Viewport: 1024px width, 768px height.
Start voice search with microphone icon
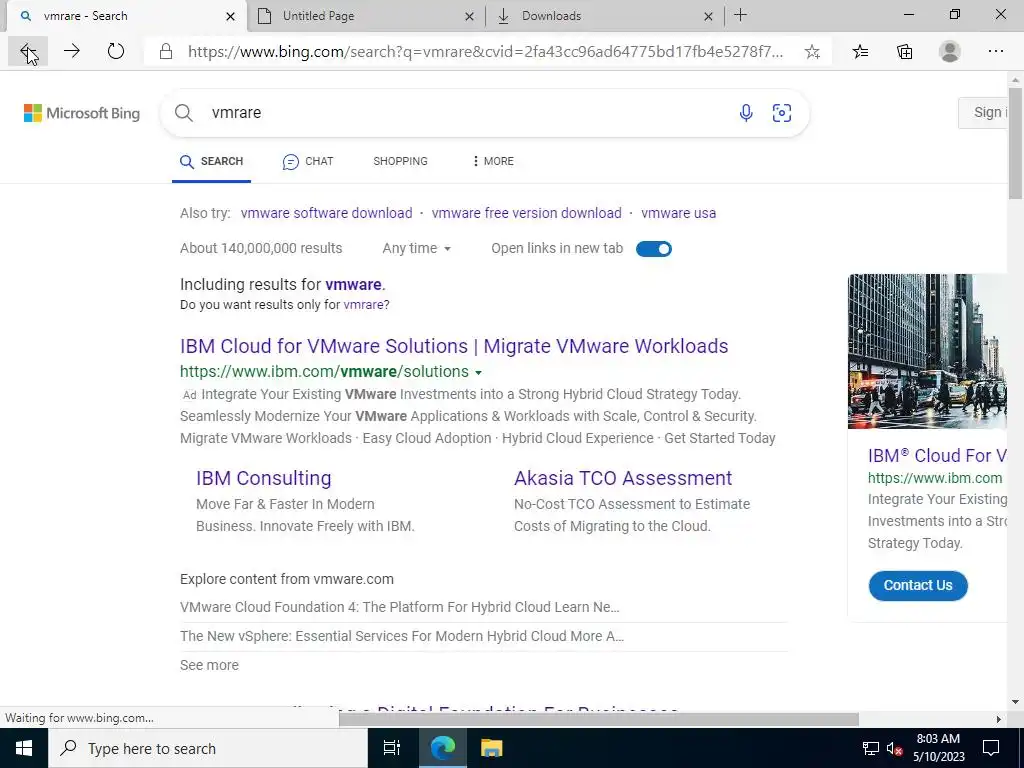click(x=746, y=113)
